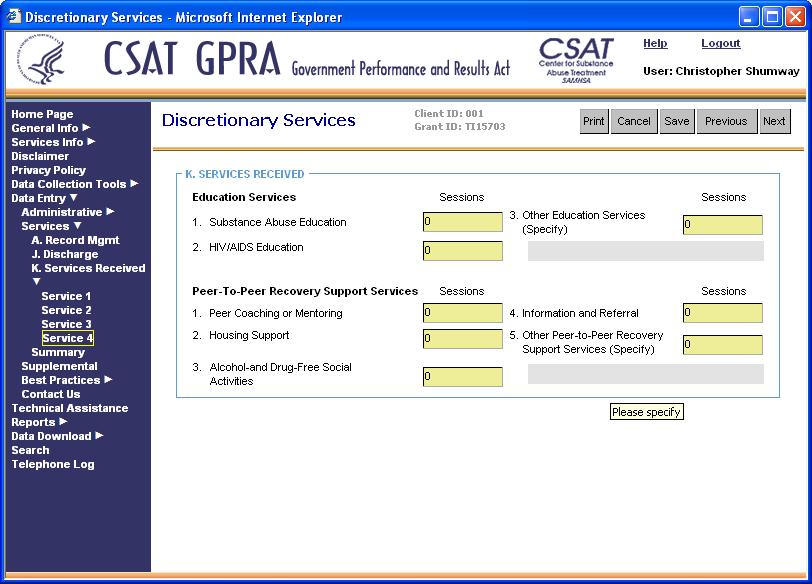
Task: Click the Substance Abuse Education sessions field
Action: point(462,223)
